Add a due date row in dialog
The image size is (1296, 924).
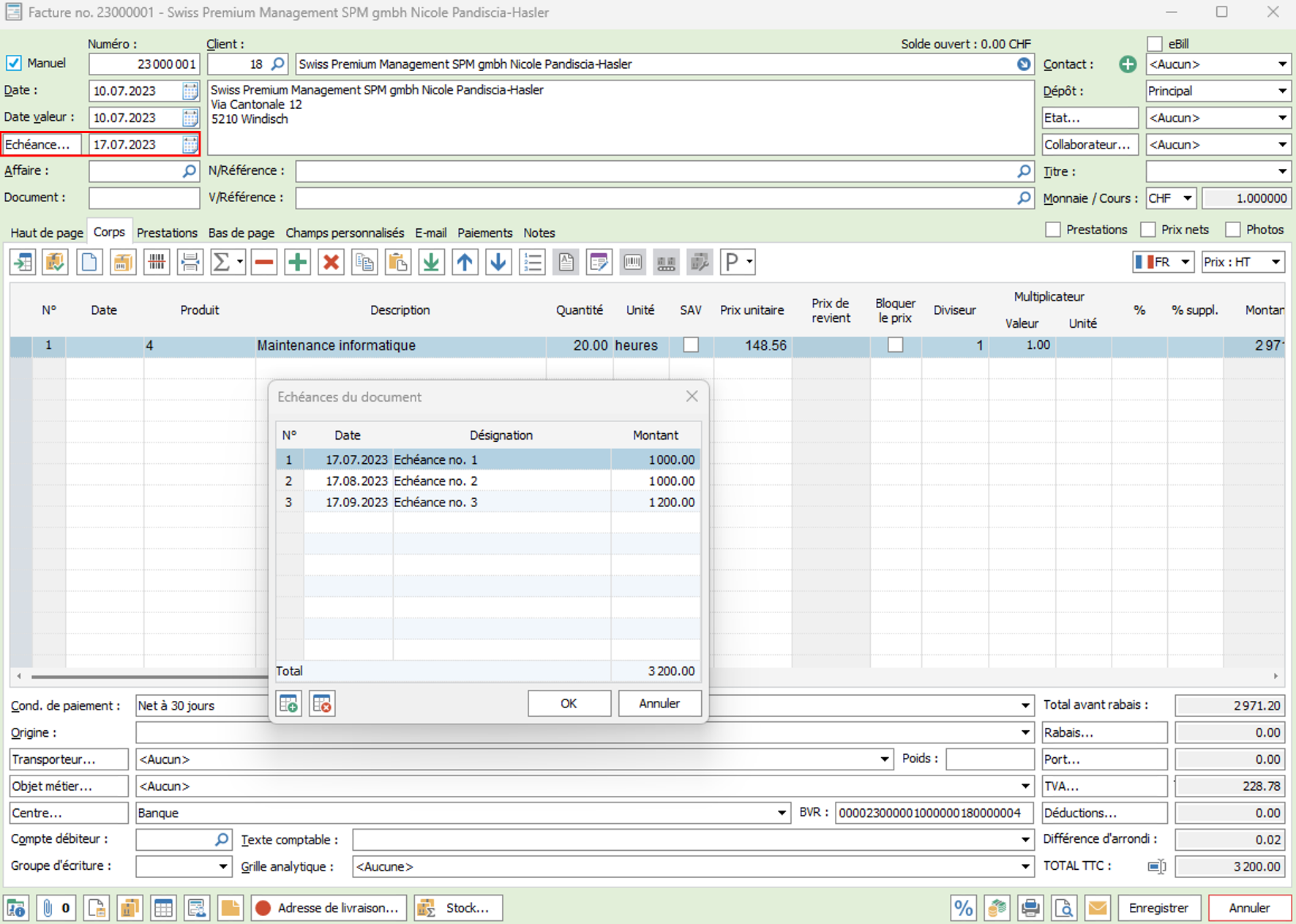289,704
